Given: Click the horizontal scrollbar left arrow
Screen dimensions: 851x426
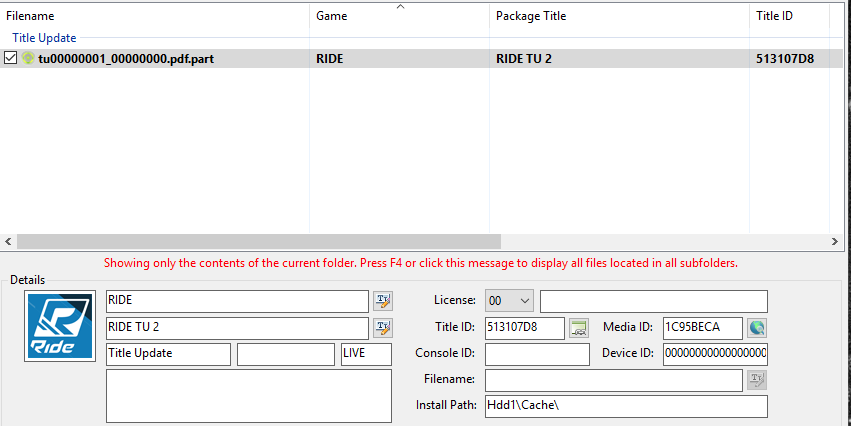Looking at the screenshot, I should 9,242.
